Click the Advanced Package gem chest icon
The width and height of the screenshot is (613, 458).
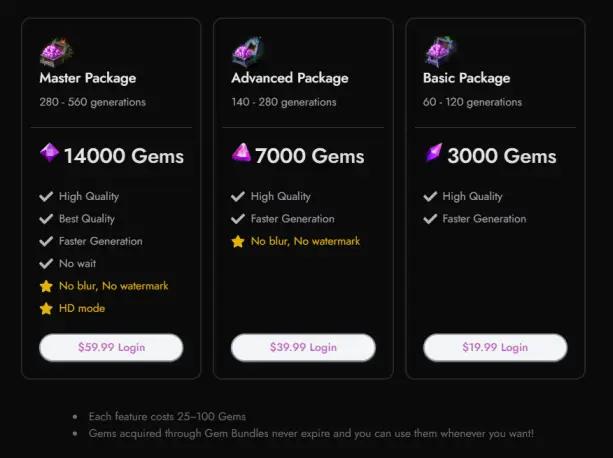click(x=248, y=52)
